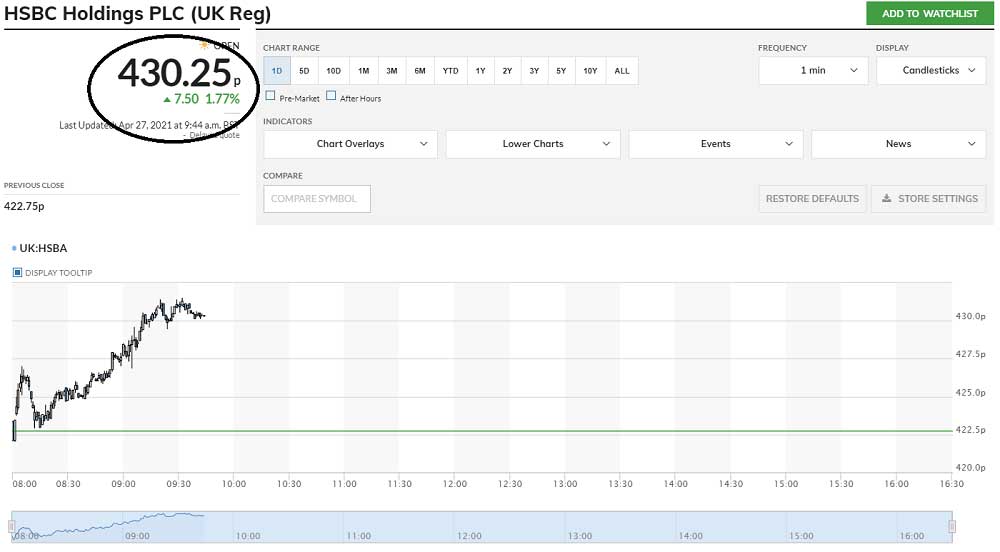Select the 1M chart range
This screenshot has width=1000, height=552.
[x=364, y=71]
